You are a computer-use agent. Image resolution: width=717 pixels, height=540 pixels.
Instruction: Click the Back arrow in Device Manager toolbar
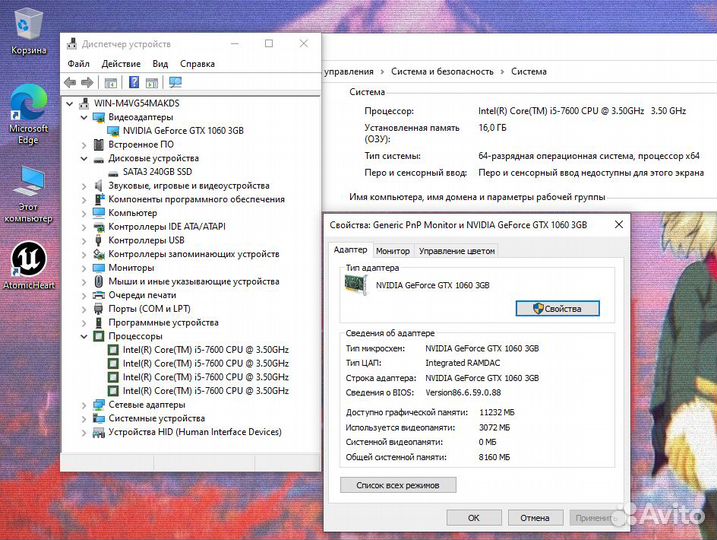pyautogui.click(x=70, y=83)
